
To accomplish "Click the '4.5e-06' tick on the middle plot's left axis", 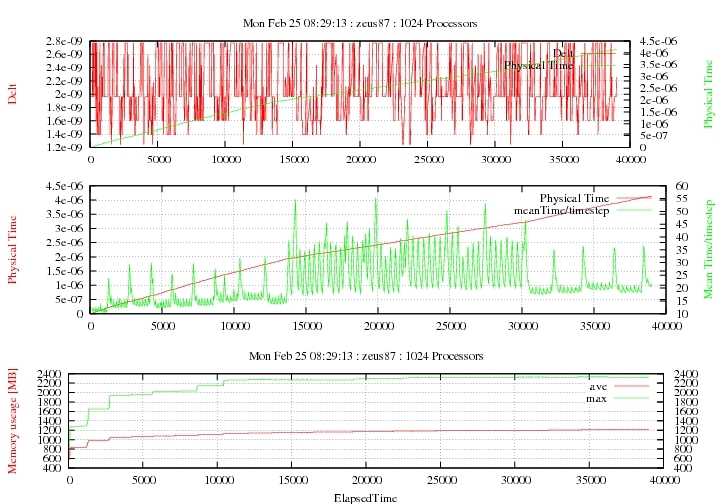I will 64,186.
